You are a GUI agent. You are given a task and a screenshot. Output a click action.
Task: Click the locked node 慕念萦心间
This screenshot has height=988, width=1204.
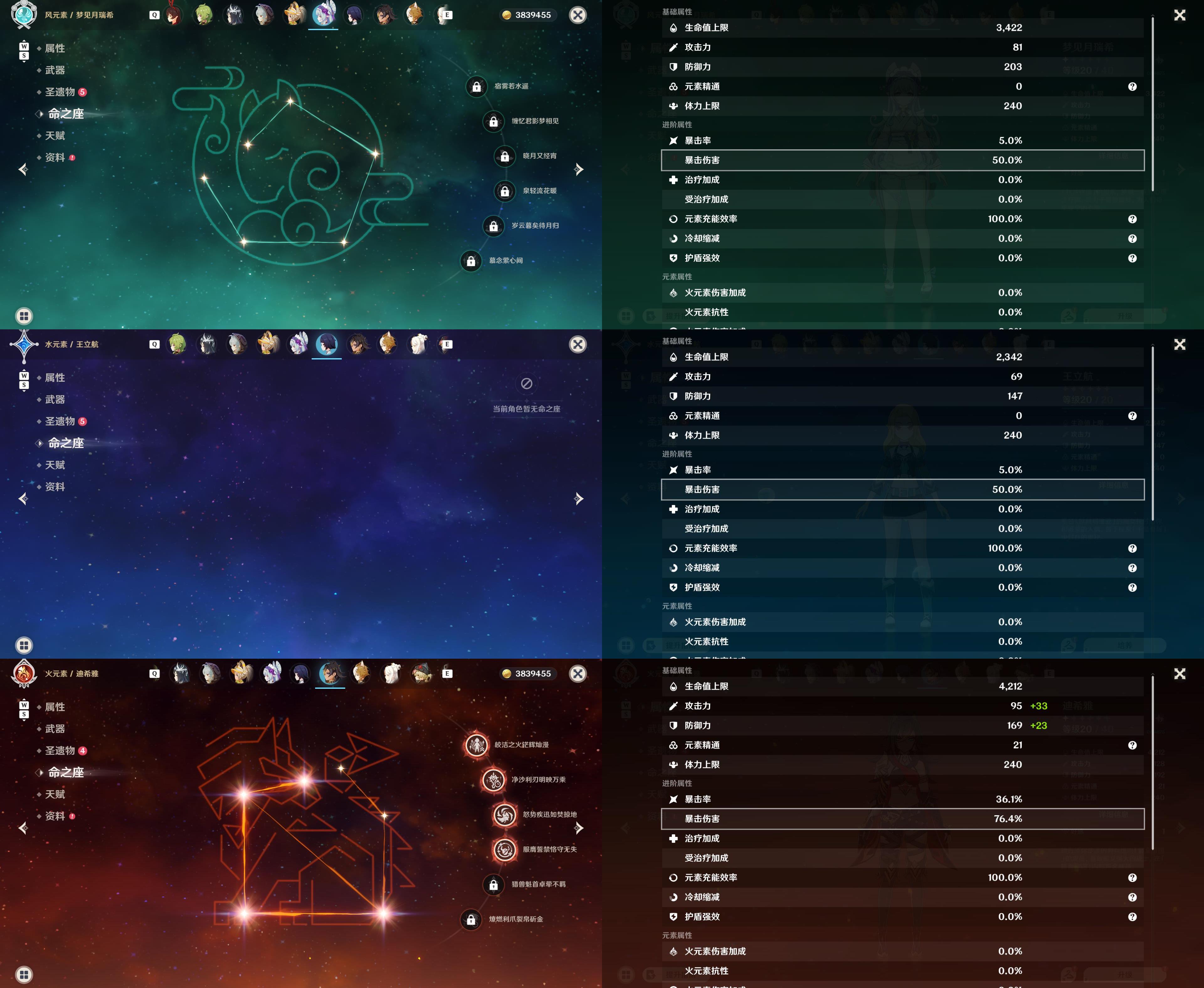pos(471,261)
